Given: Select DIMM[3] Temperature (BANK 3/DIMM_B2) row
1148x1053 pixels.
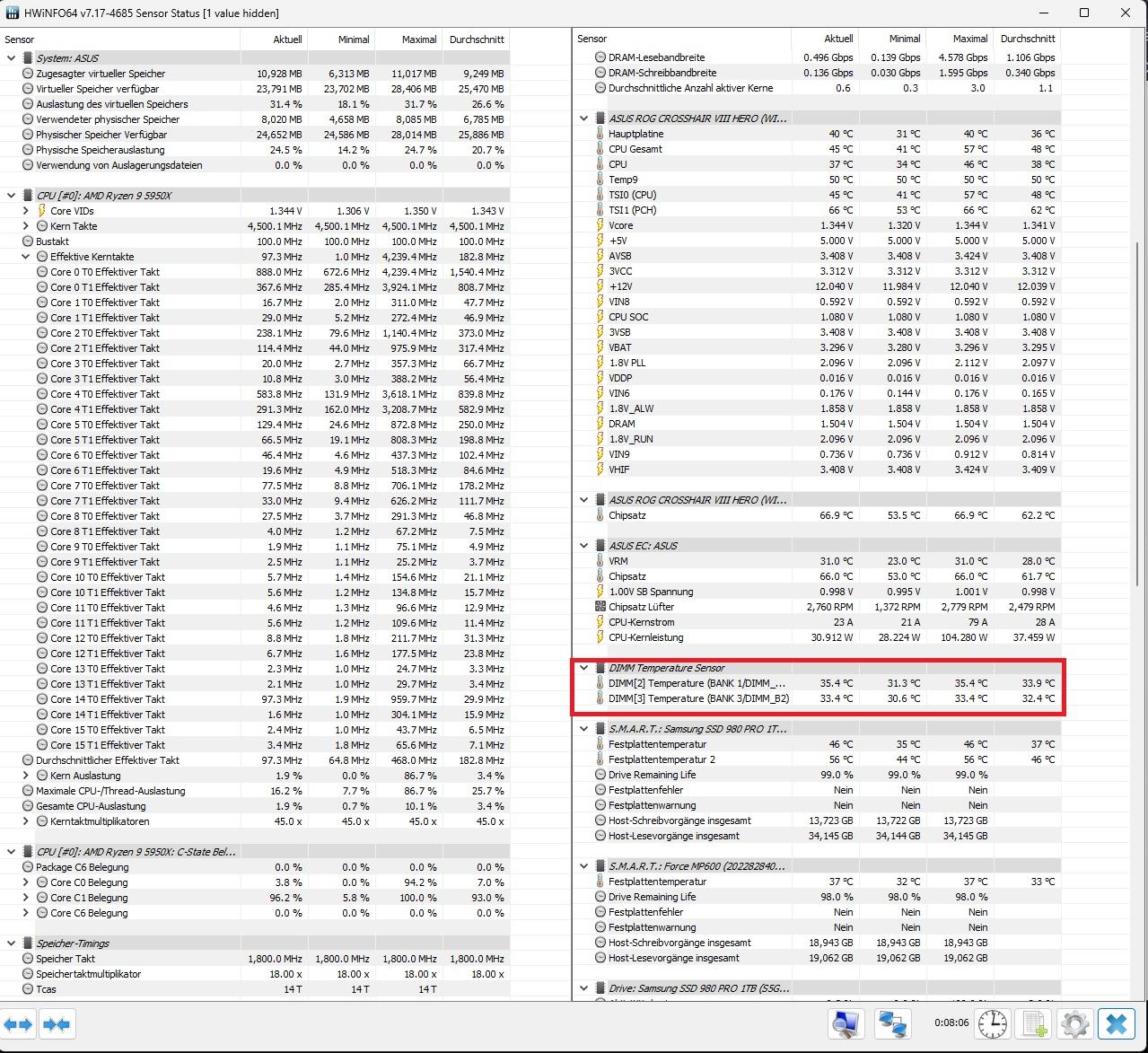Looking at the screenshot, I should 817,698.
